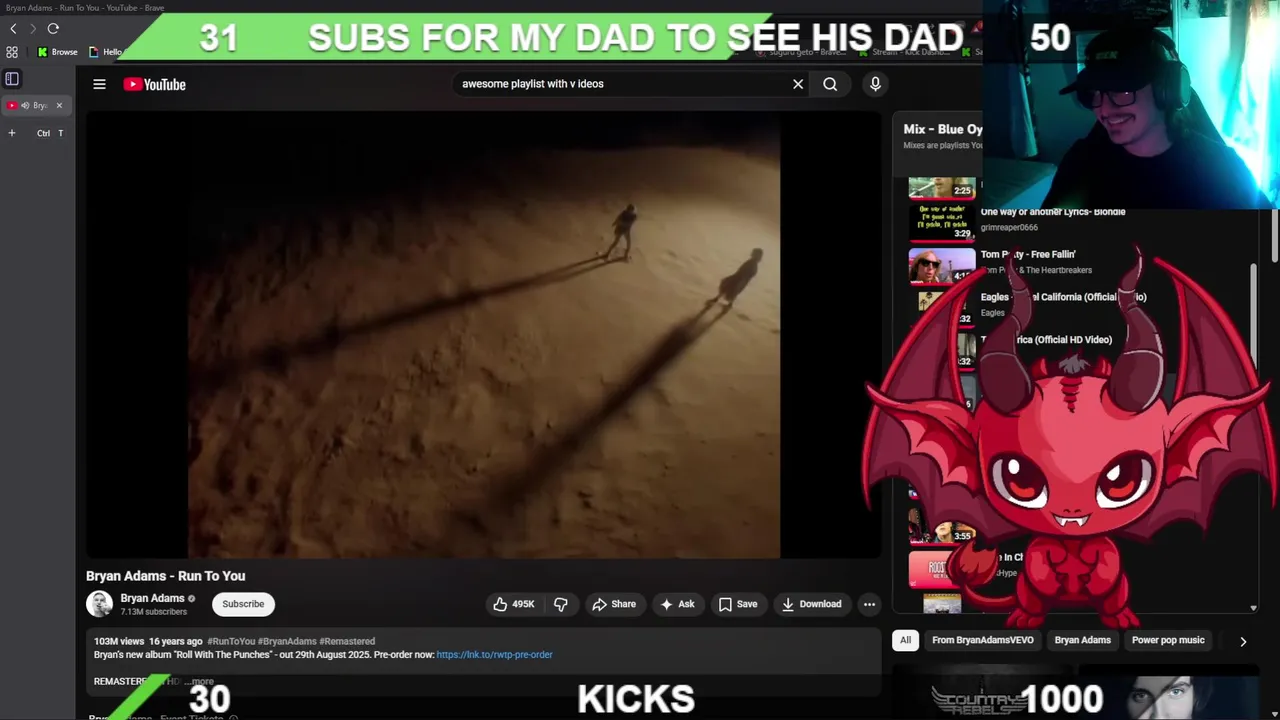Screen dimensions: 1280x720
Task: Go forward with the browser forward arrow
Action: 32,29
